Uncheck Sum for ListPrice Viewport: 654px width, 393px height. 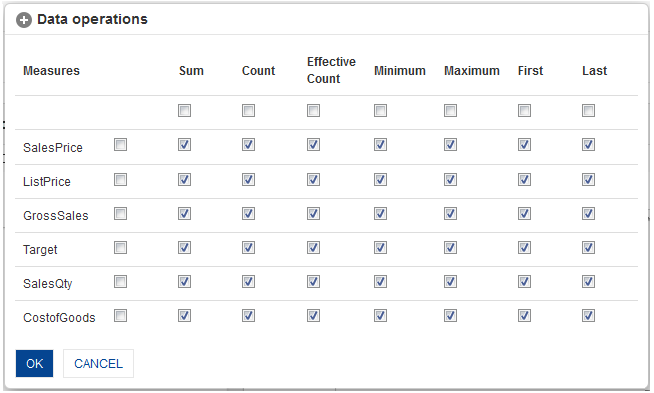click(184, 180)
